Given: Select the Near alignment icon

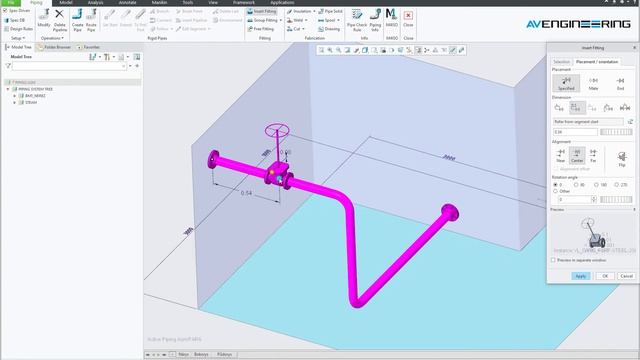Looking at the screenshot, I should (x=560, y=155).
